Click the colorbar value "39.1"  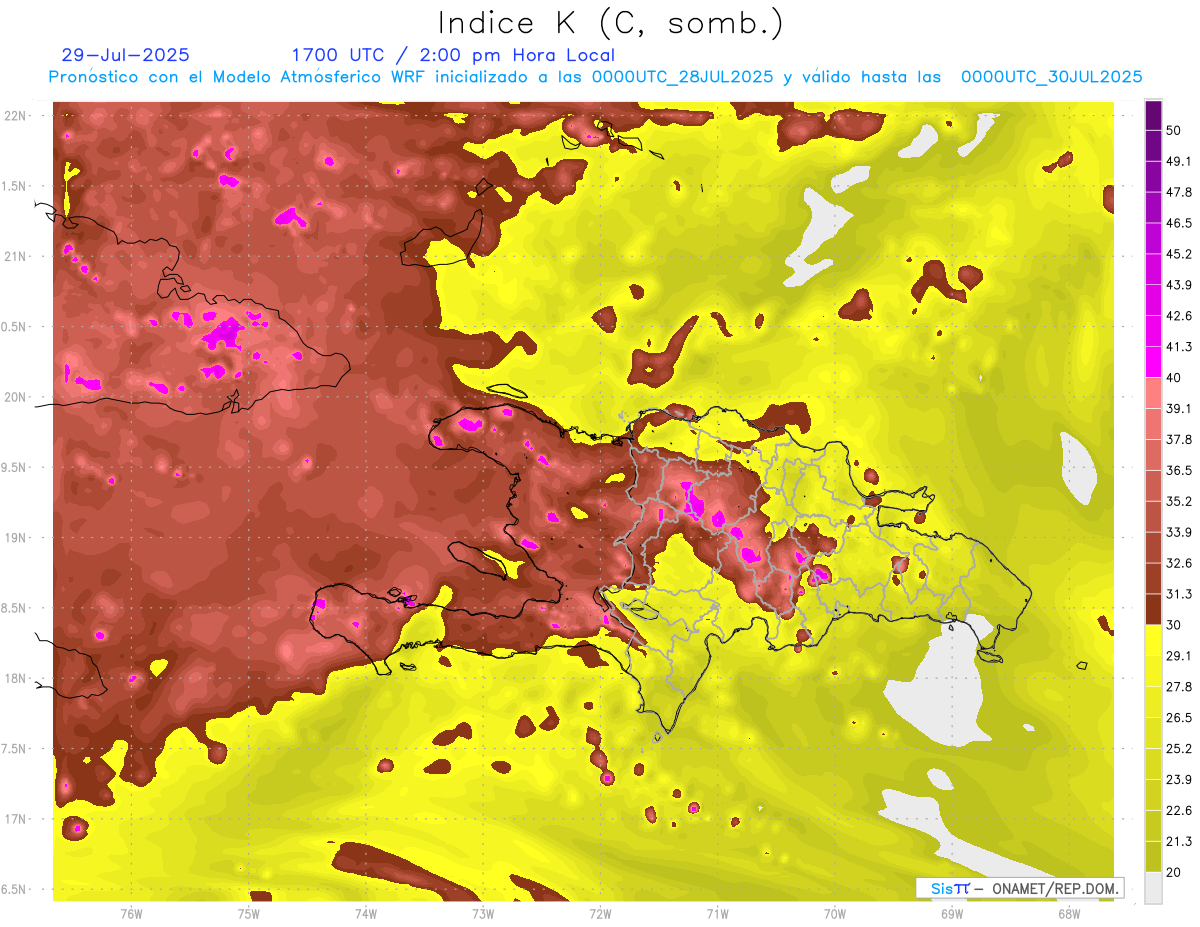click(1179, 408)
